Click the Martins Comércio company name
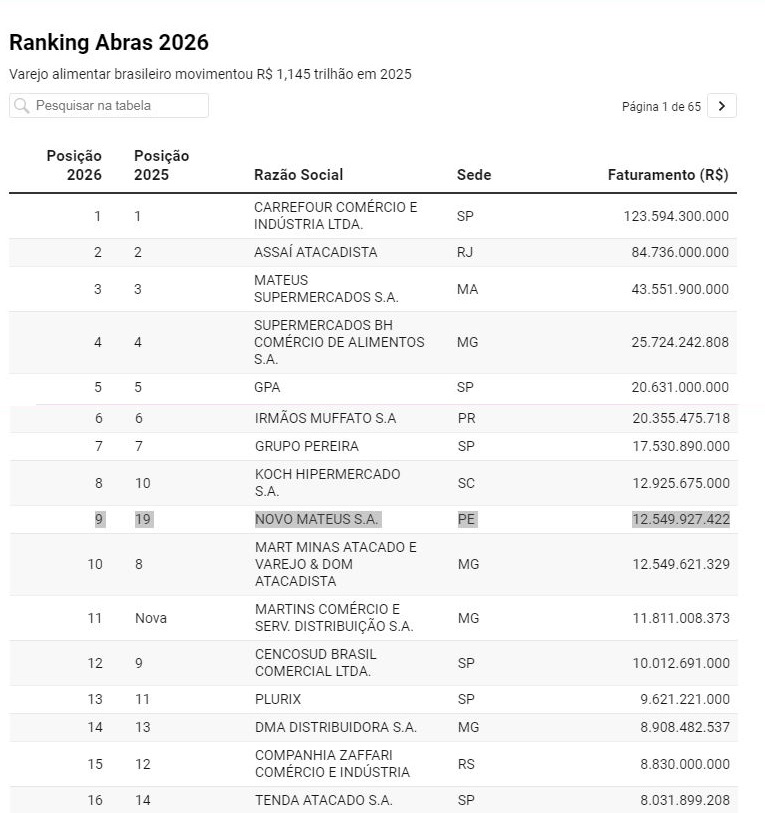765x813 pixels. [x=333, y=618]
